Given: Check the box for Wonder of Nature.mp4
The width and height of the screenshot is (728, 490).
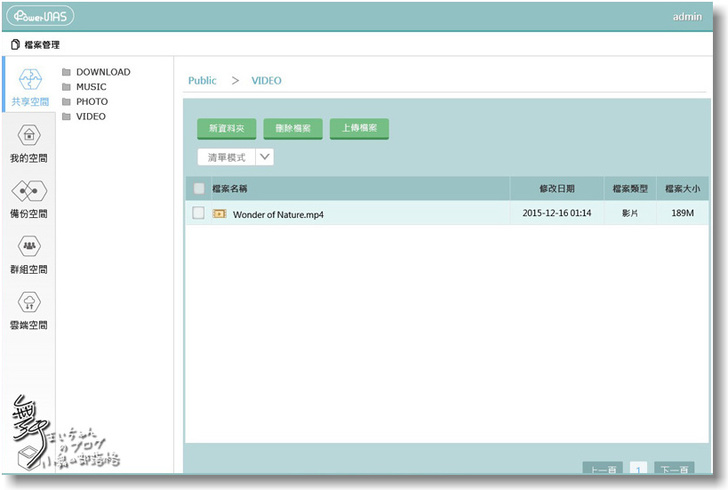Looking at the screenshot, I should click(x=199, y=213).
